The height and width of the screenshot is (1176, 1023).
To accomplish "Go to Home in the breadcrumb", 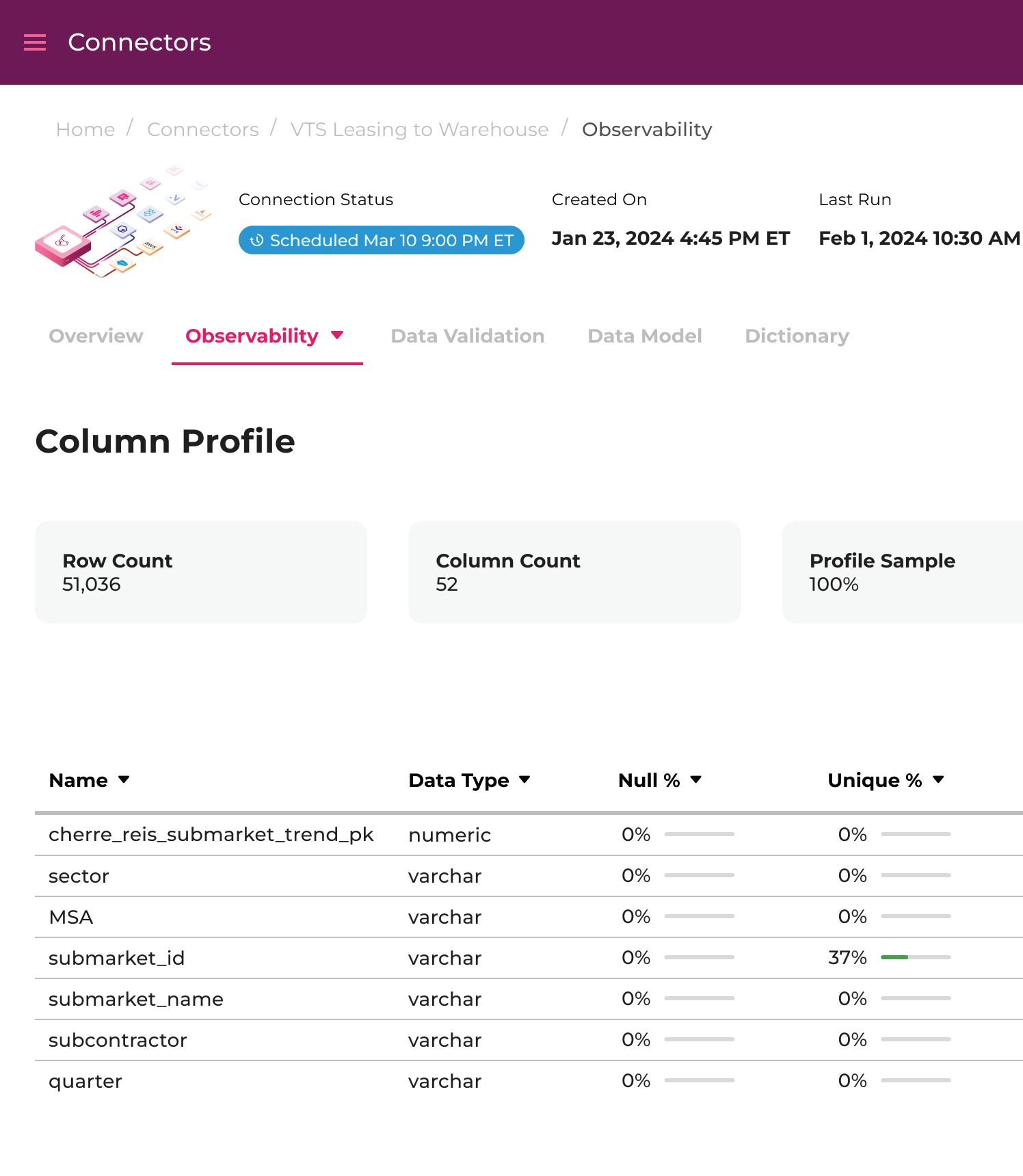I will click(x=85, y=129).
